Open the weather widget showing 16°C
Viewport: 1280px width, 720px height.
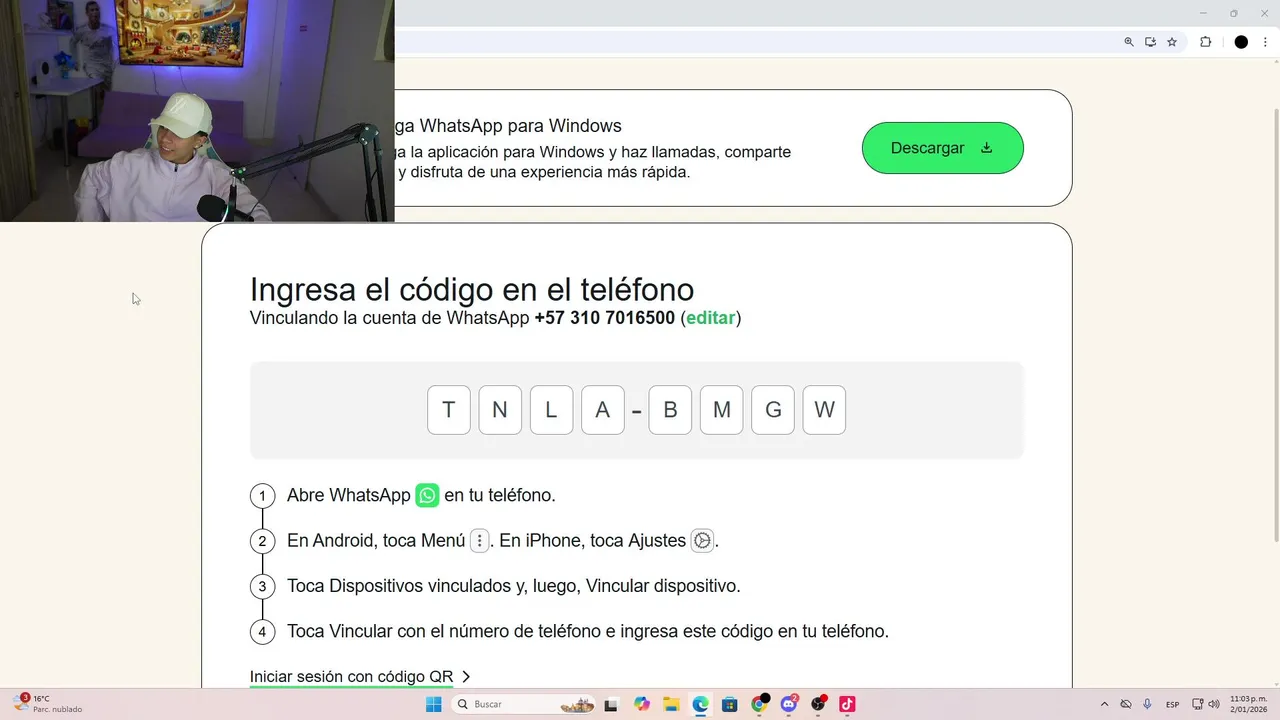tap(48, 704)
